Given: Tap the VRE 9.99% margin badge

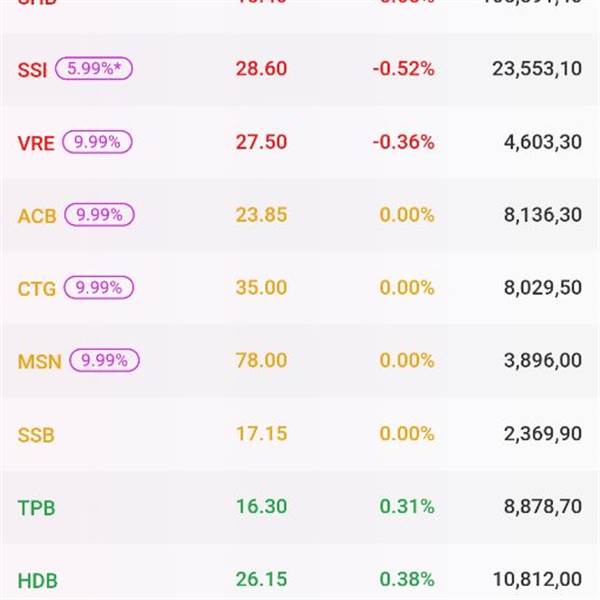Looking at the screenshot, I should (98, 142).
